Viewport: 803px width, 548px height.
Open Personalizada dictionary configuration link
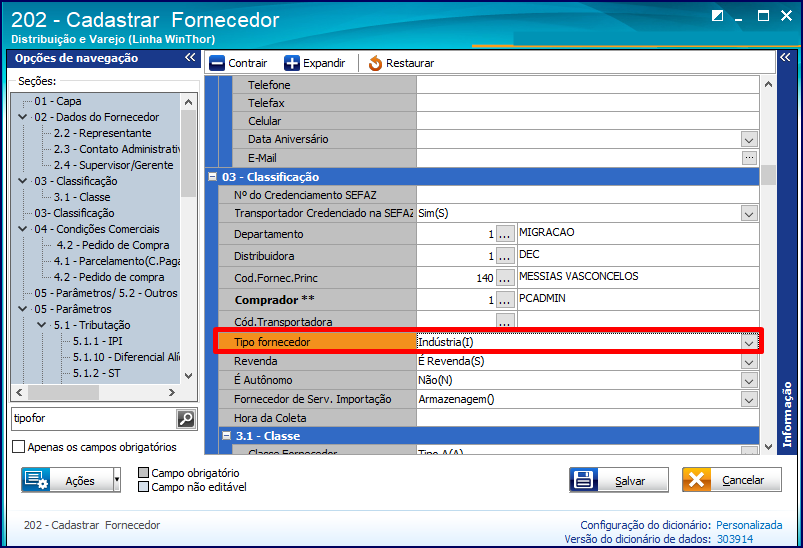(x=749, y=525)
